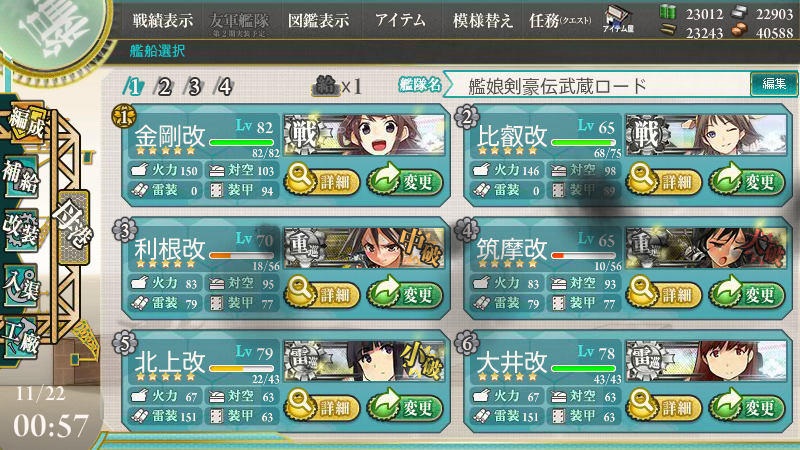Click the 給 fleet resupply ration icon
Image resolution: width=800 pixels, height=450 pixels.
coord(325,86)
